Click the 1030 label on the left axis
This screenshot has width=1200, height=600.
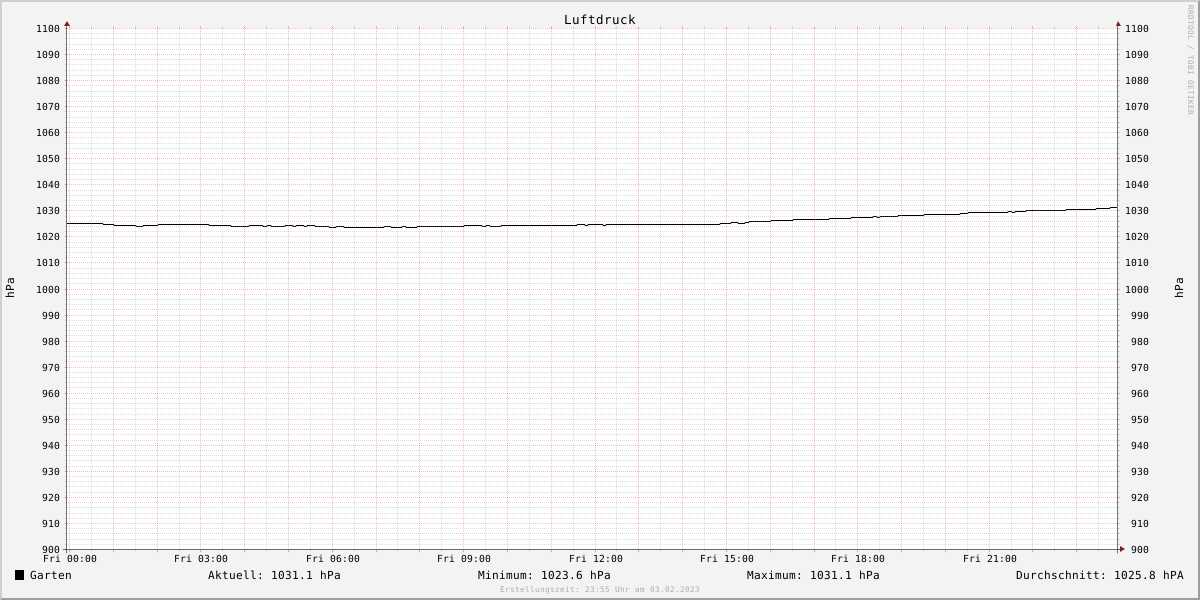click(x=48, y=211)
